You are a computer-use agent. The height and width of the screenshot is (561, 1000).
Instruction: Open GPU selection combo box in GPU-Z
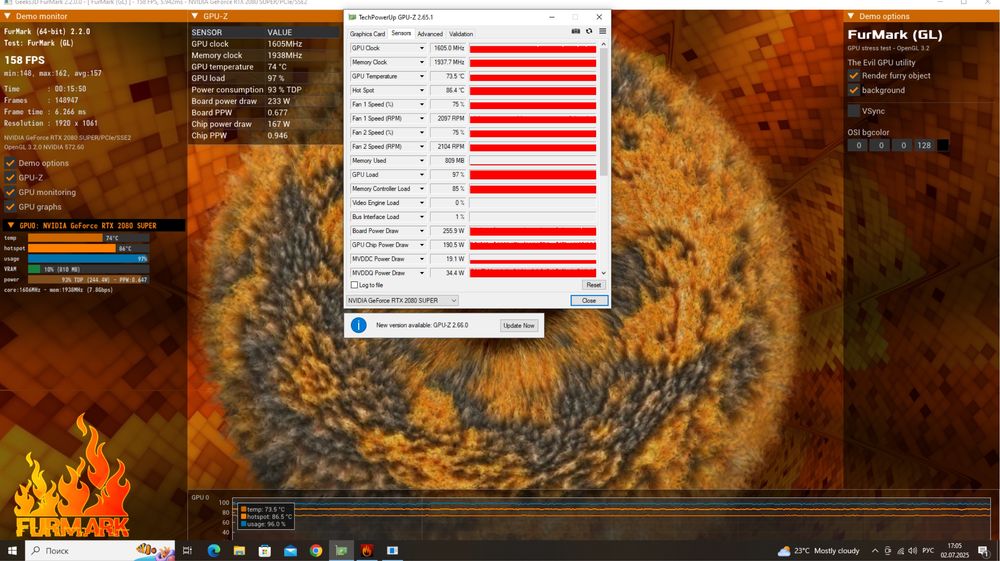pyautogui.click(x=402, y=300)
